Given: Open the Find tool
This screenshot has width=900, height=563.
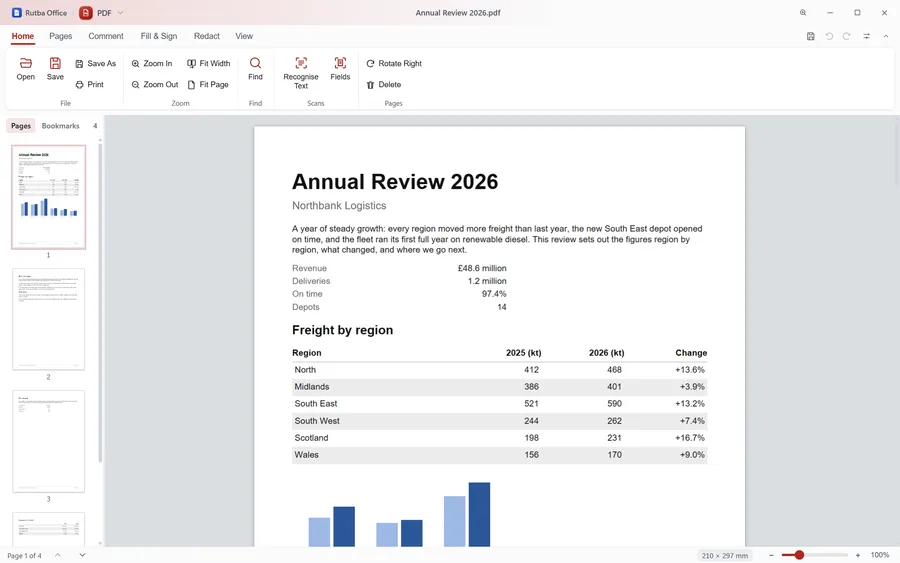Looking at the screenshot, I should 255,69.
